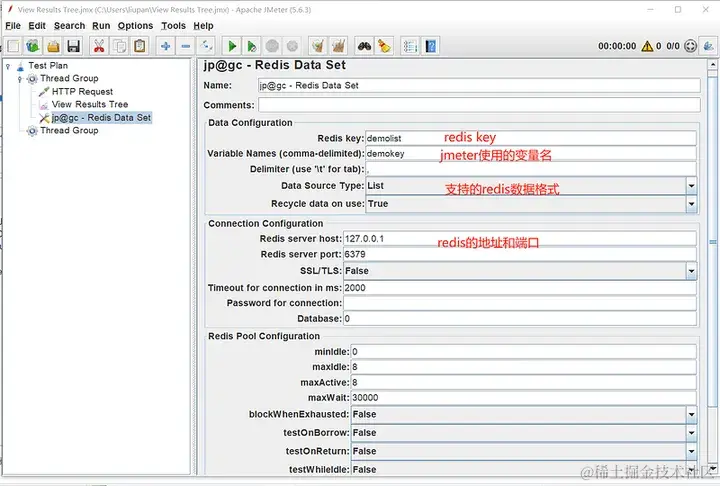This screenshot has width=720, height=486.
Task: Click the gray Stop test icon
Action: [272, 46]
